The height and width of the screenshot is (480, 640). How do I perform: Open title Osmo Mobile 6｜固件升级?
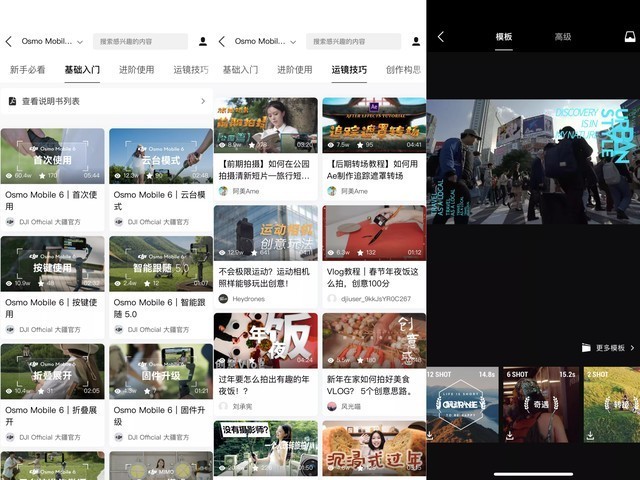[160, 416]
